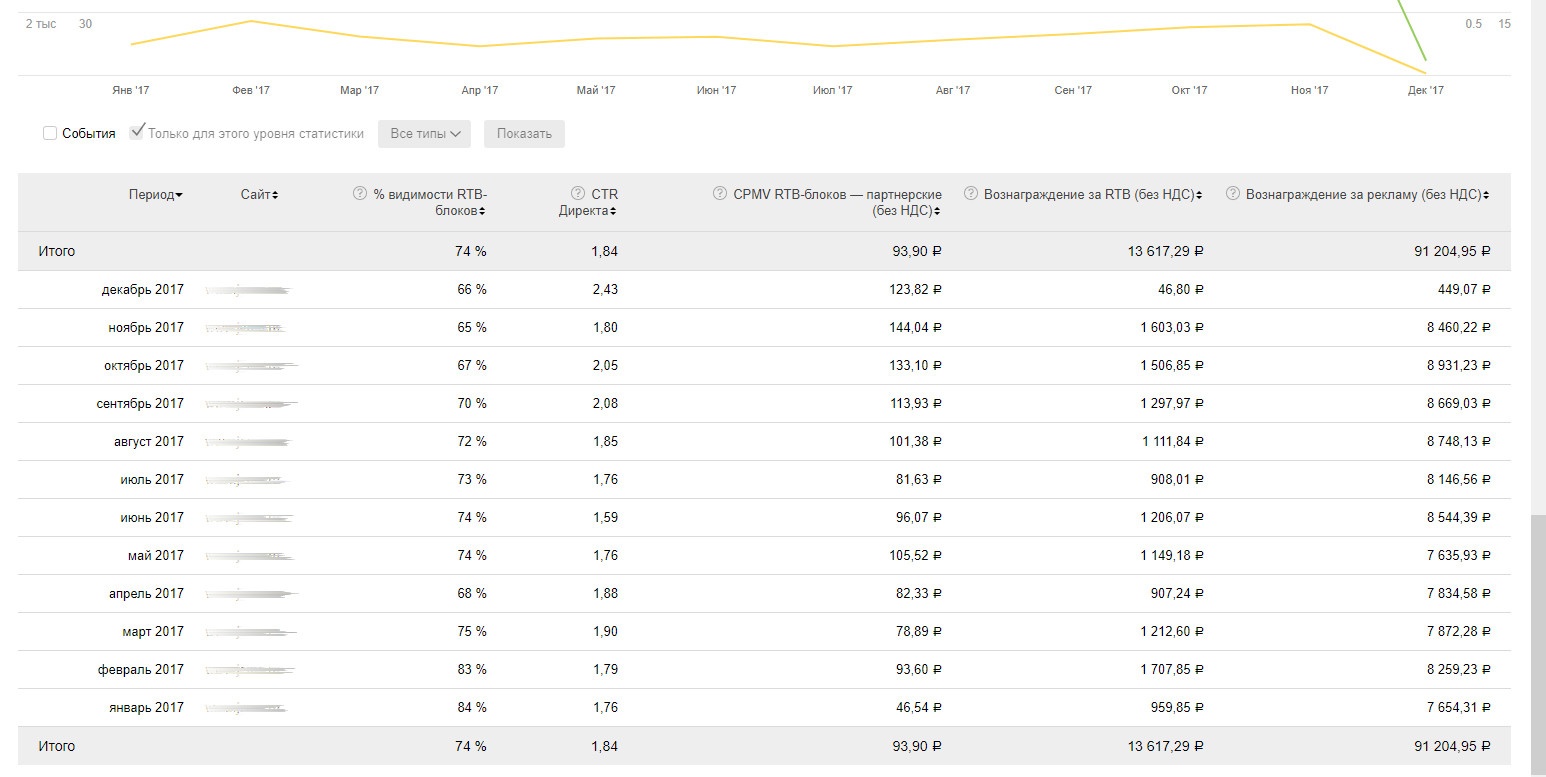Click help icon for Вознаграждение за рекламу
The image size is (1546, 777).
[x=1233, y=194]
